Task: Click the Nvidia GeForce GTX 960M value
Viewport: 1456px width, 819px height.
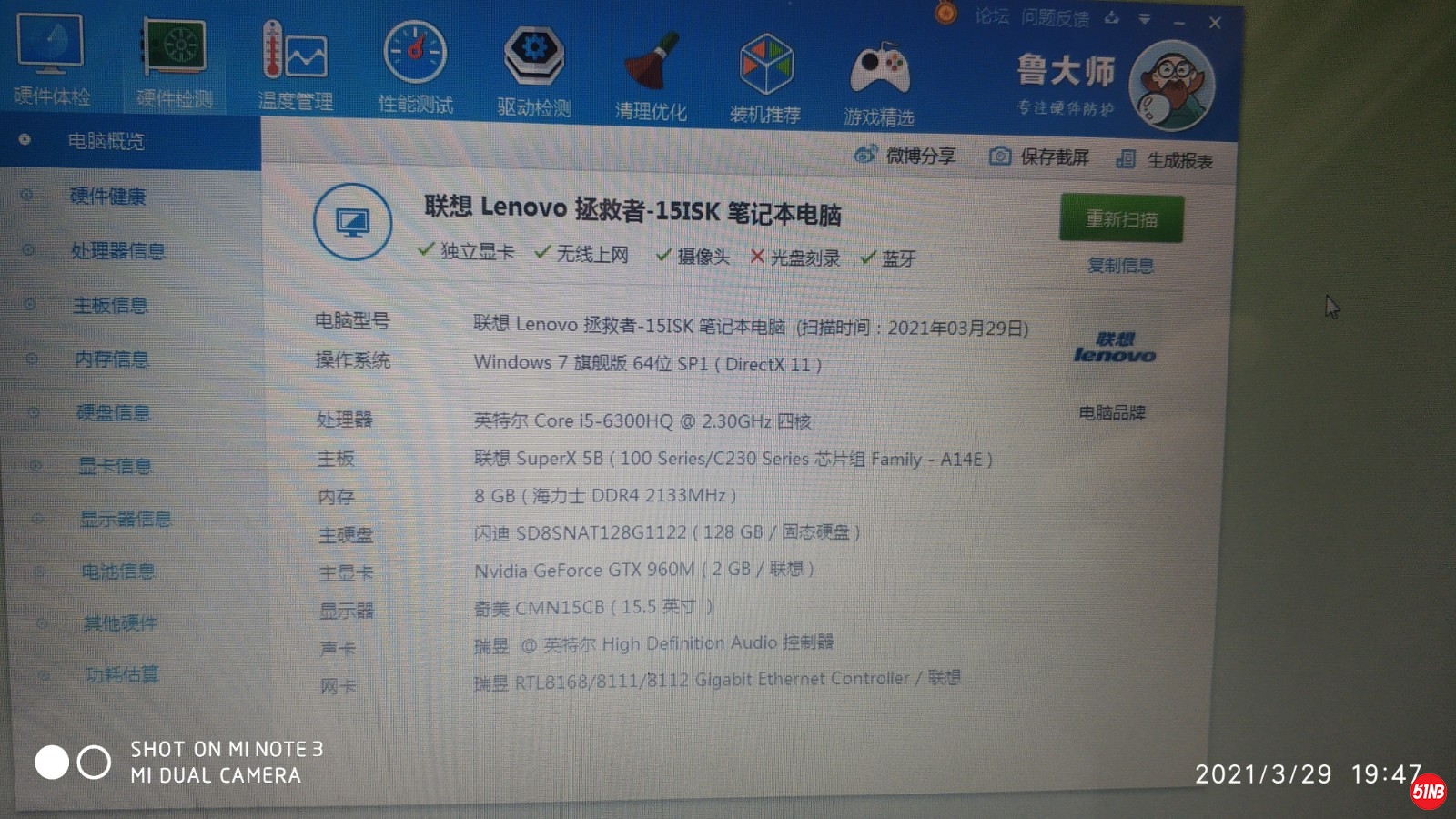Action: [644, 570]
